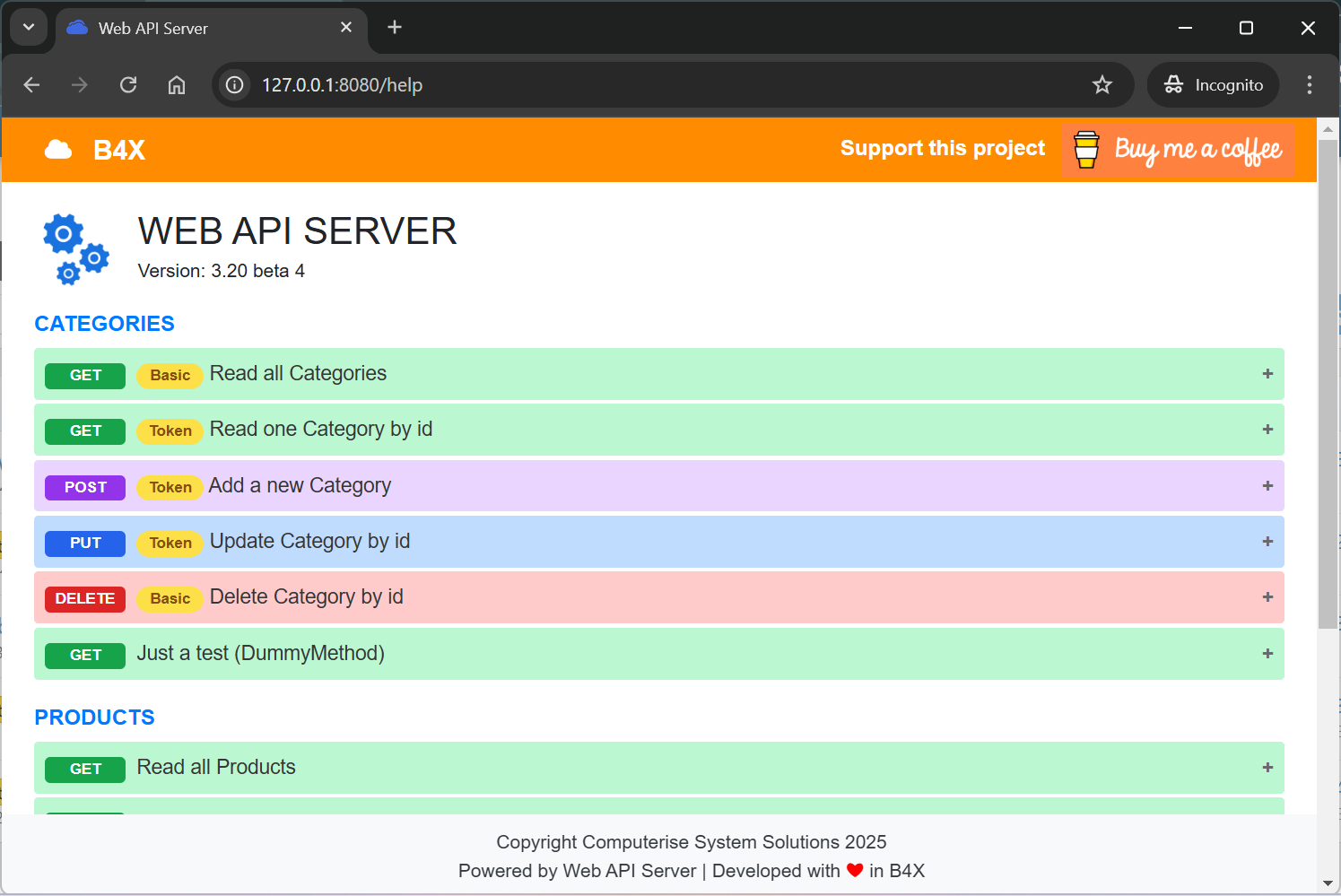Expand the Update Category by id entry
Viewport: 1341px width, 896px height.
1267,542
